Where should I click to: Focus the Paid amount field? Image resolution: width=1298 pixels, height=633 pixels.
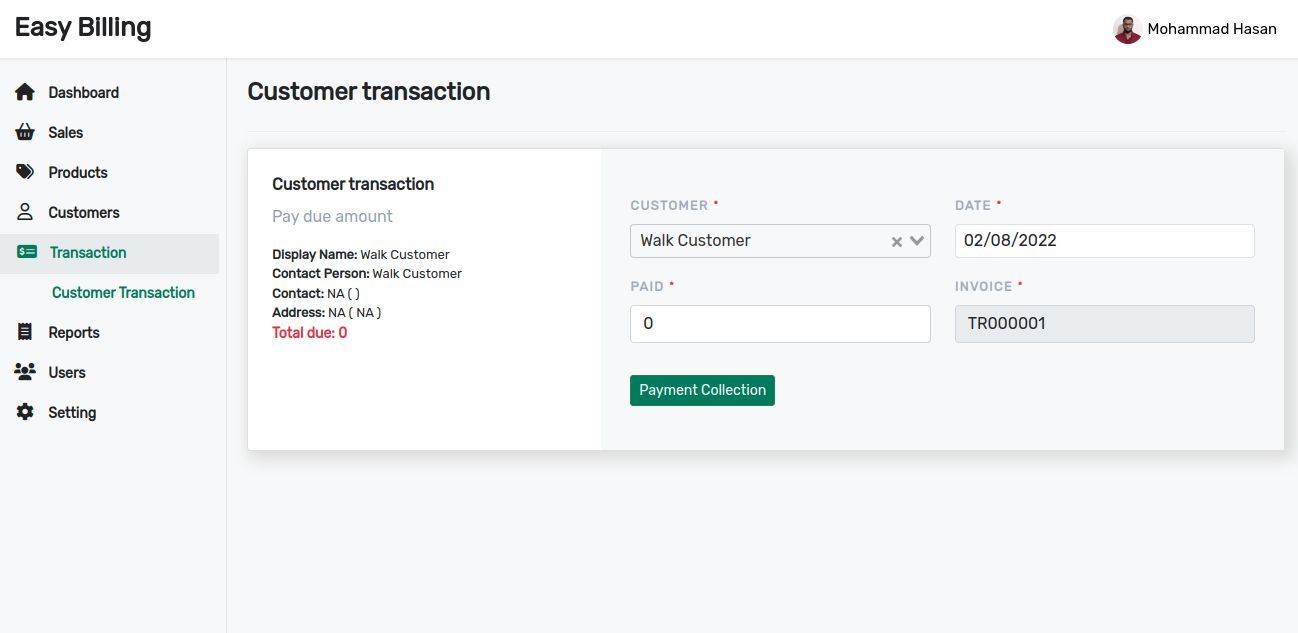780,324
